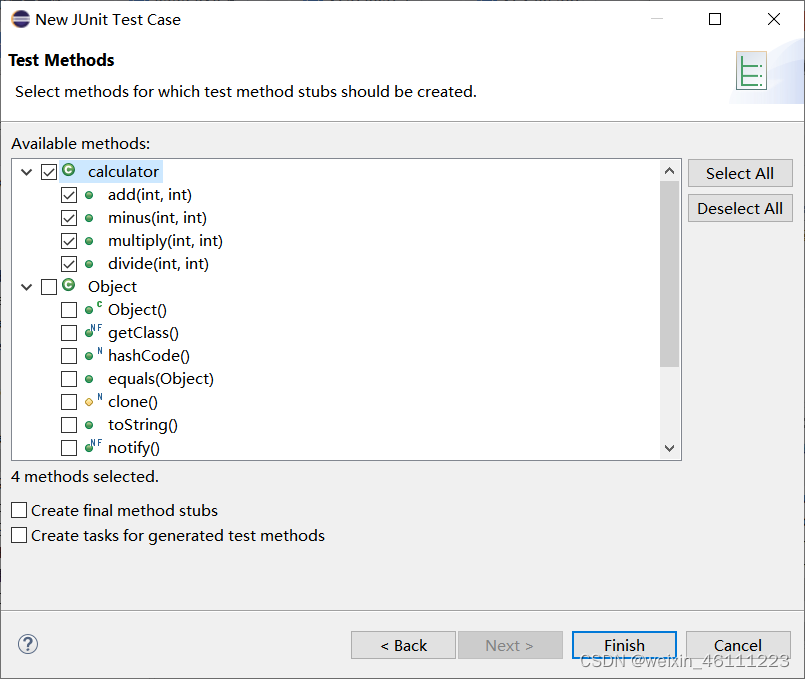Viewport: 805px width, 679px height.
Task: Click the constructor icon beside Object()
Action: [x=93, y=309]
